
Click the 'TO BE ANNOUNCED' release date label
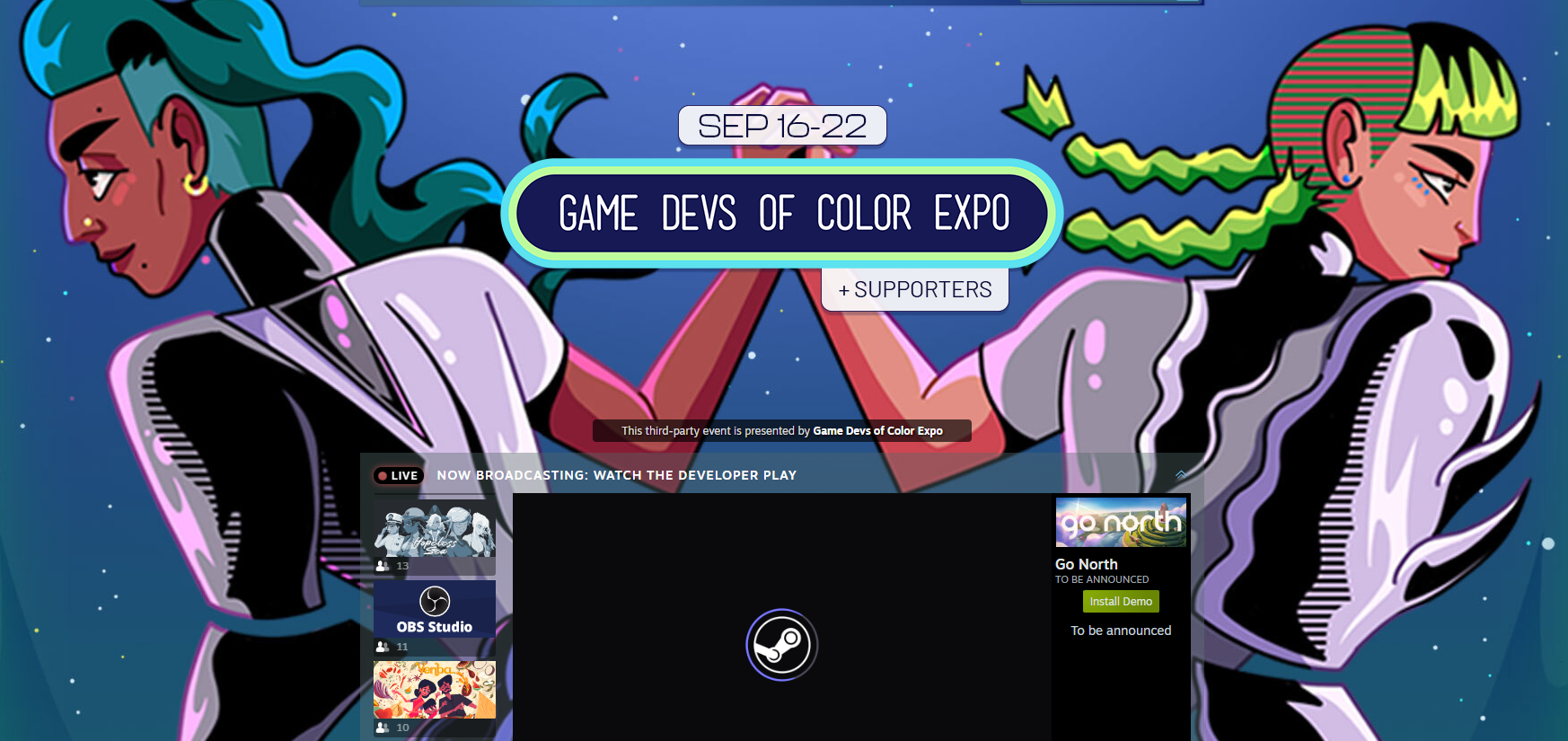click(x=1102, y=579)
